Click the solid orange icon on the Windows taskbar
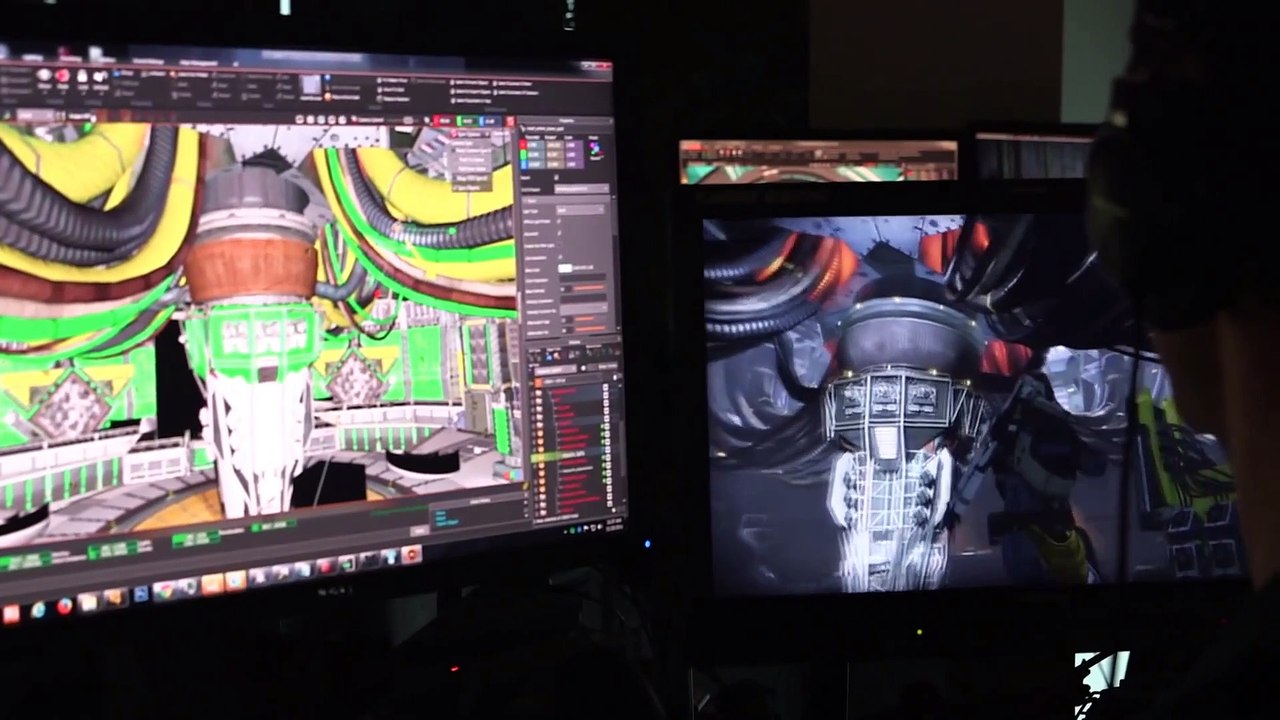 coord(212,584)
